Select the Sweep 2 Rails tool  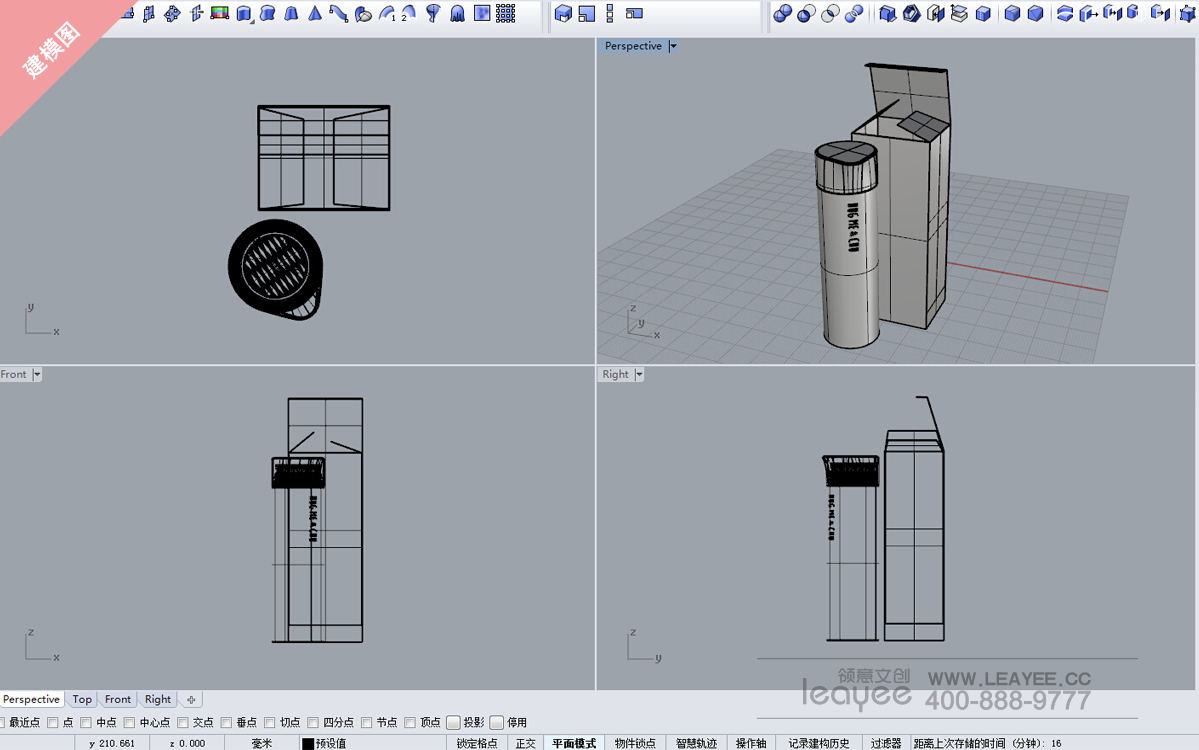pos(409,14)
